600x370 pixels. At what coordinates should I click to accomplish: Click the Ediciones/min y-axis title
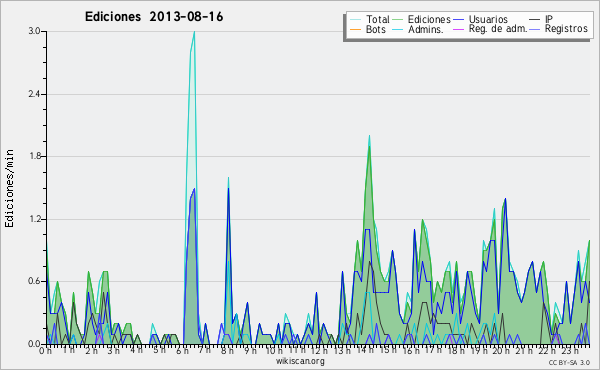pos(9,188)
